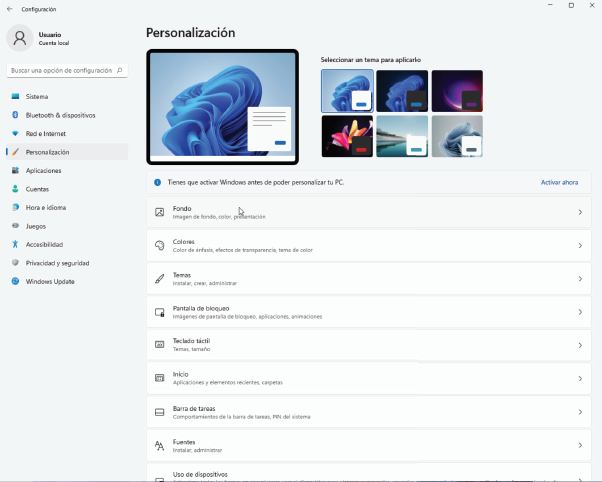Click the Barra de tareas title text
602x482 pixels.
194,408
